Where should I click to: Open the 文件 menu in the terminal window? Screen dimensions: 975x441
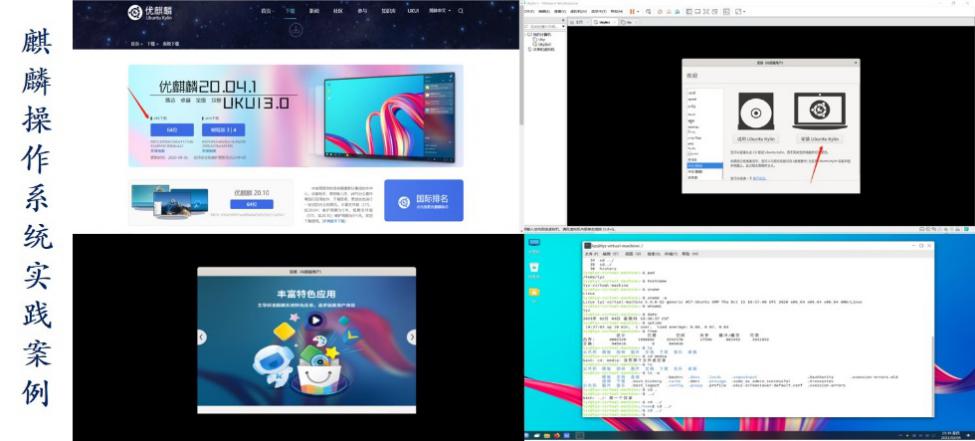[x=591, y=254]
